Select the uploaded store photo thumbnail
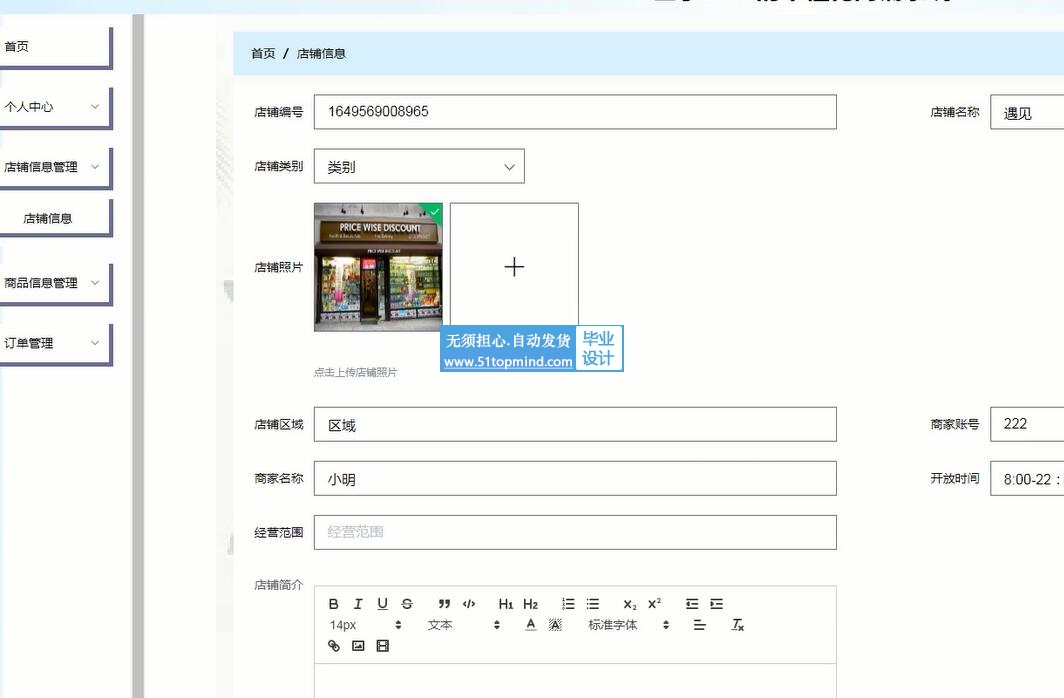Image resolution: width=1064 pixels, height=698 pixels. coord(378,267)
